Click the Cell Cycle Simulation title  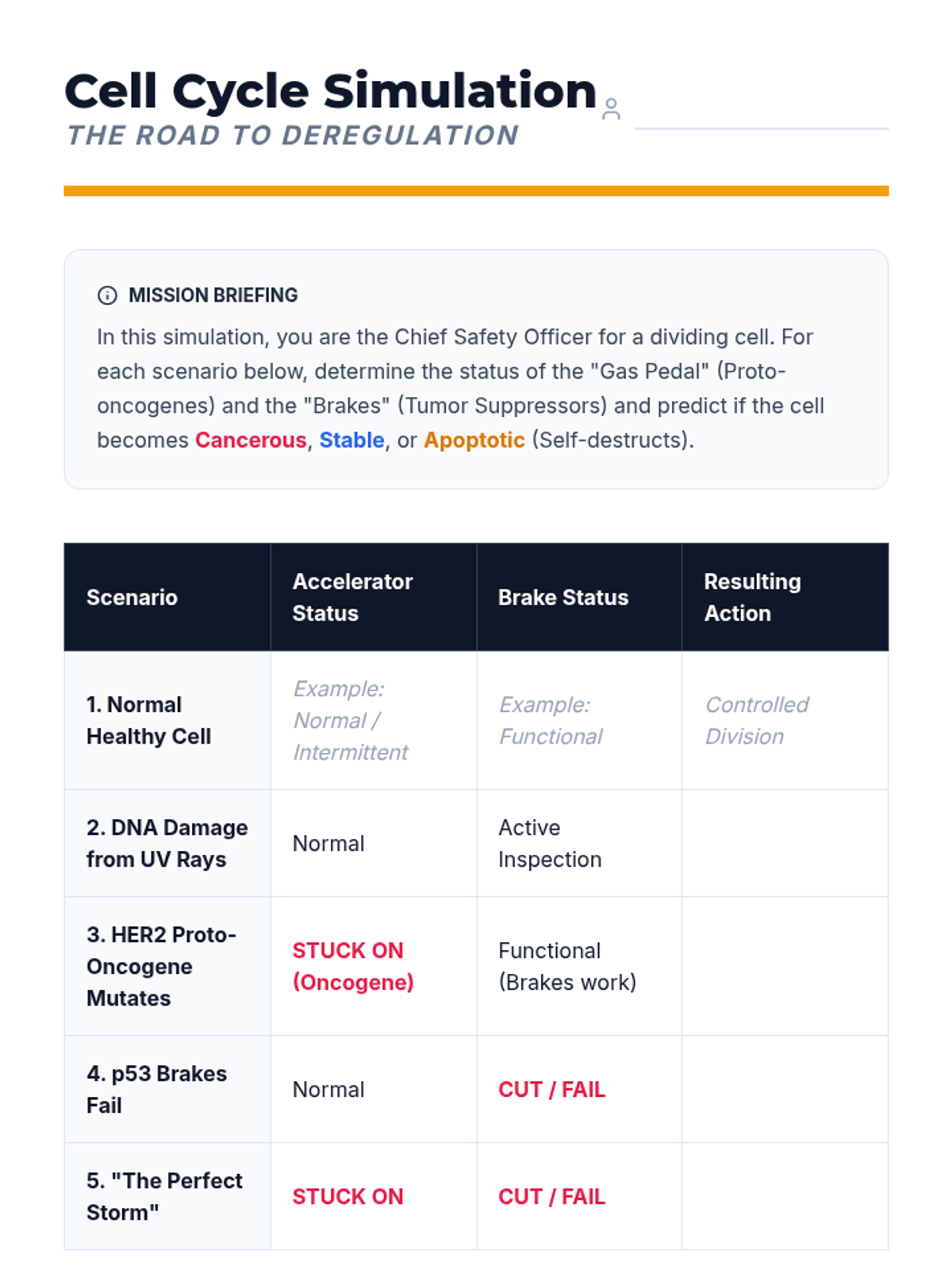[x=330, y=90]
